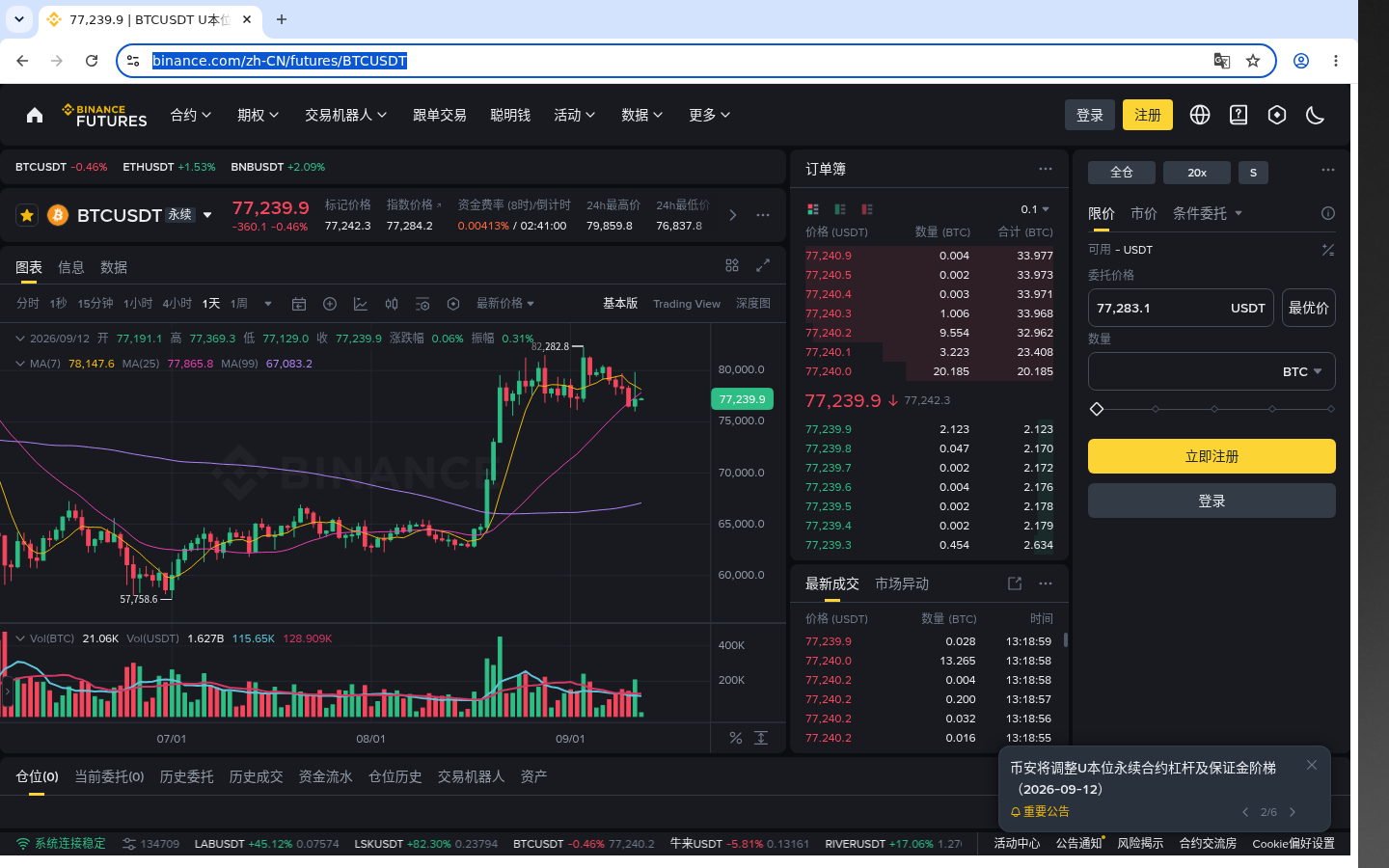Change the BTC quantity unit dropdown
This screenshot has width=1389, height=868.
point(1302,371)
